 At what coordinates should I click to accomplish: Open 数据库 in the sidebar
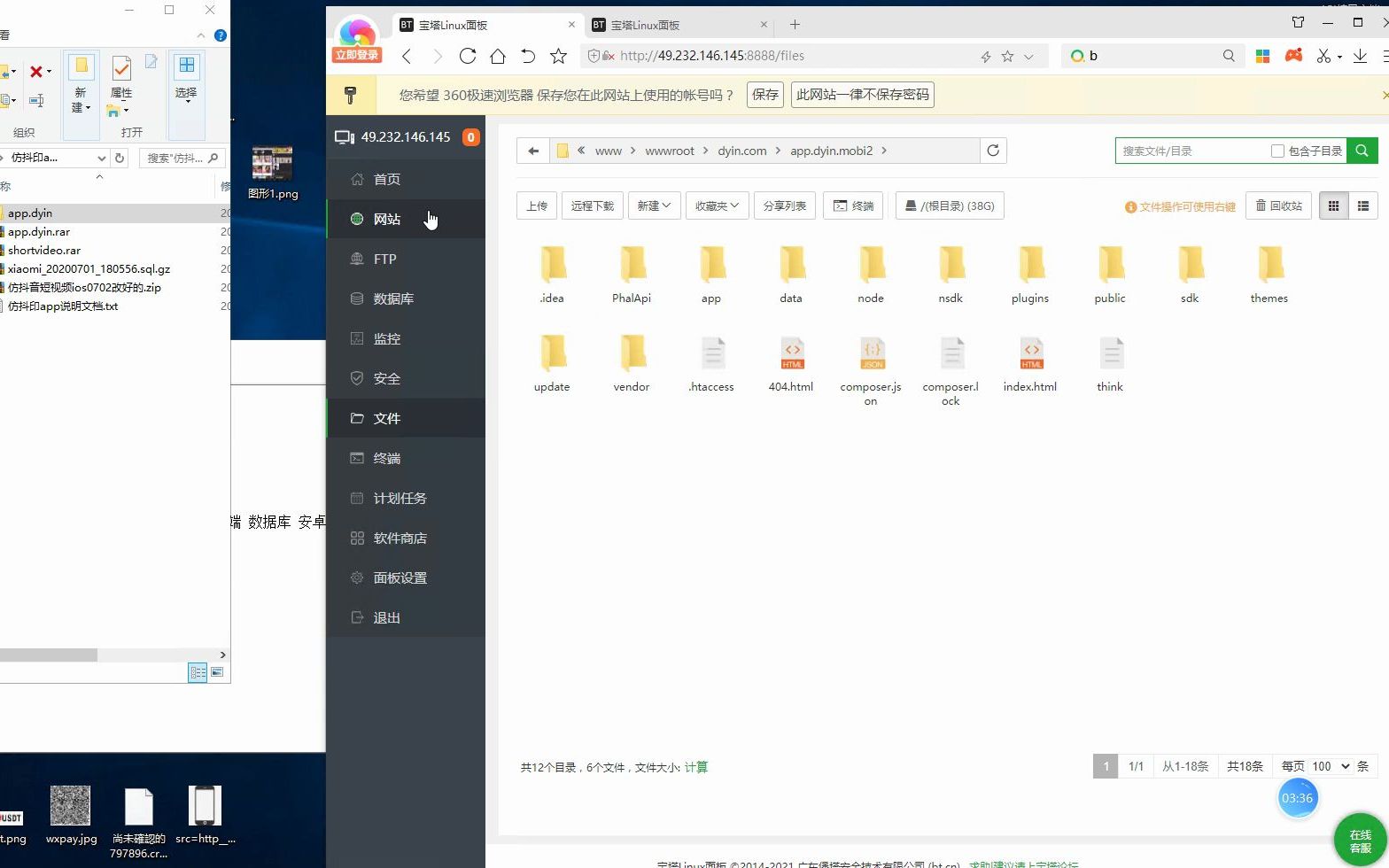click(406, 298)
